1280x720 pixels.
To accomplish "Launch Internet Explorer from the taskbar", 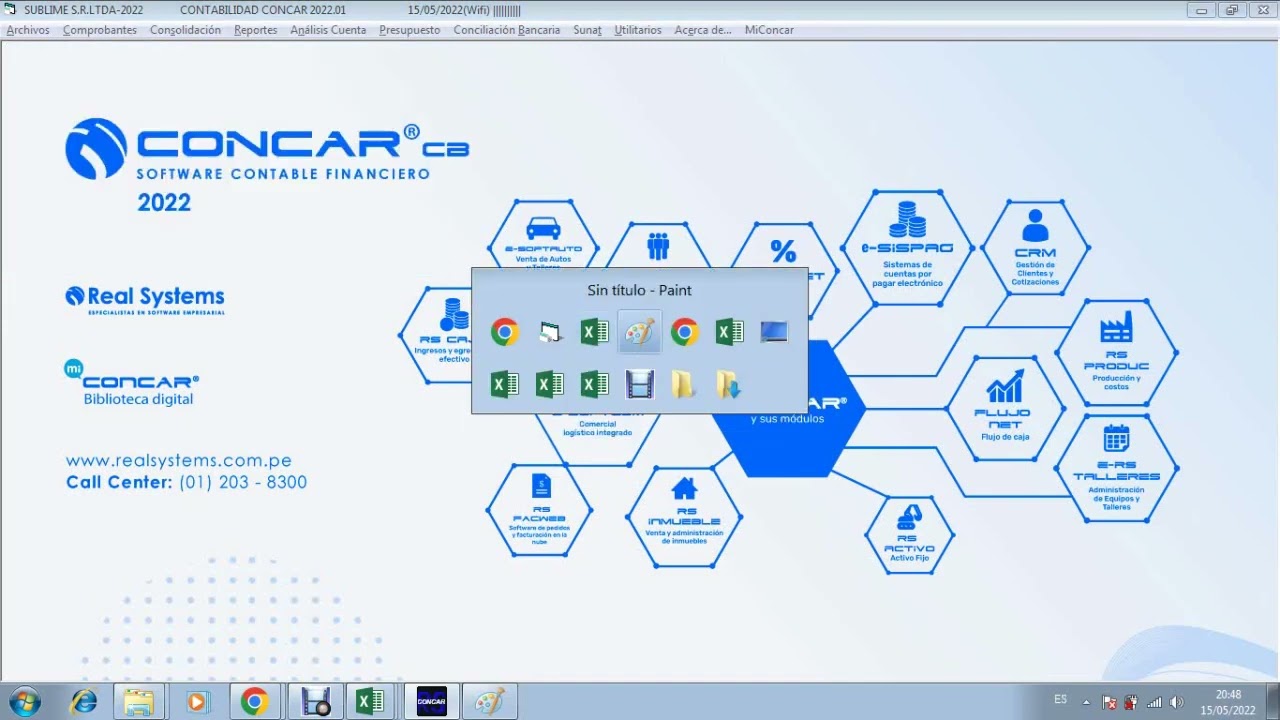I will (x=84, y=702).
